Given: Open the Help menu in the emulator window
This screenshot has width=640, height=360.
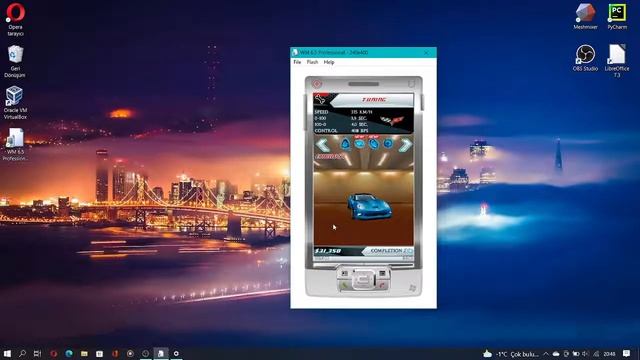Looking at the screenshot, I should 329,62.
